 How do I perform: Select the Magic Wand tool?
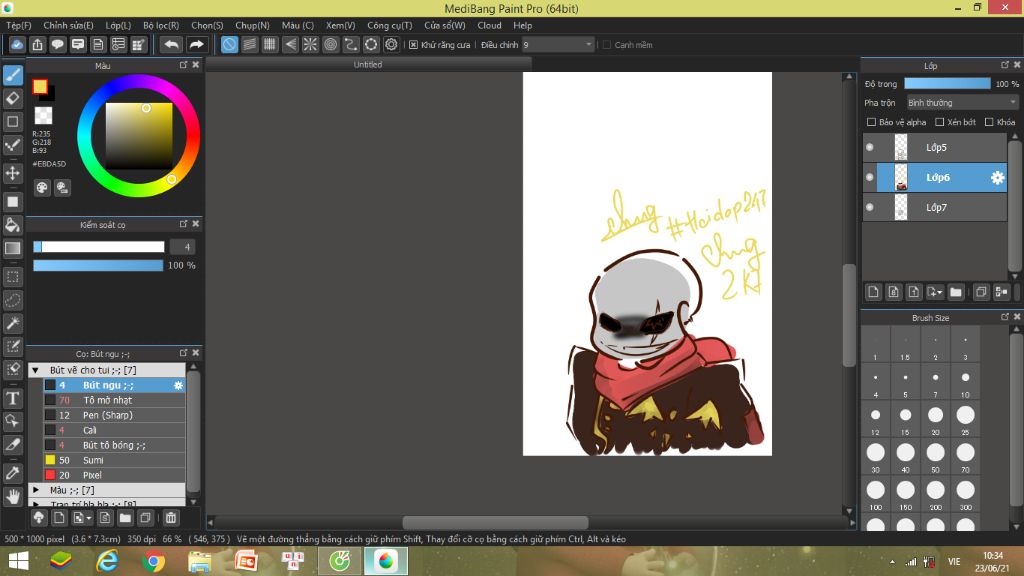[x=13, y=323]
